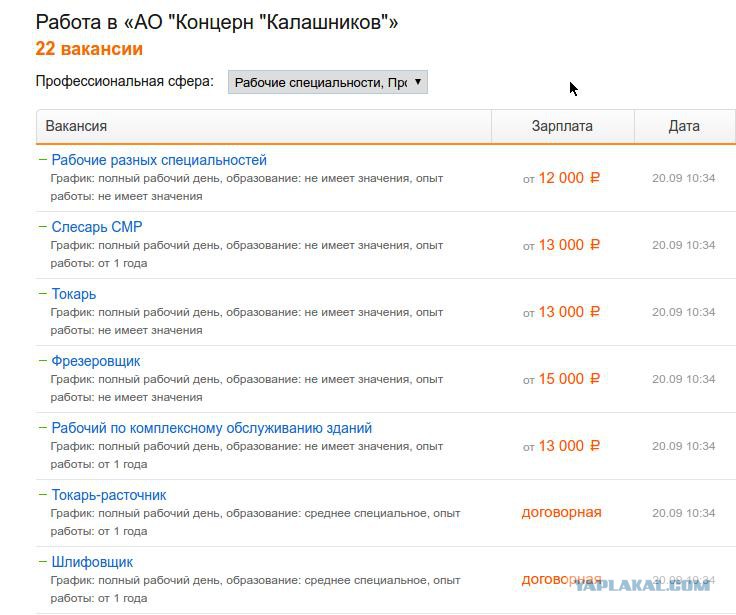
Task: Click the dash icon beside Шлифовщик
Action: tap(43, 561)
